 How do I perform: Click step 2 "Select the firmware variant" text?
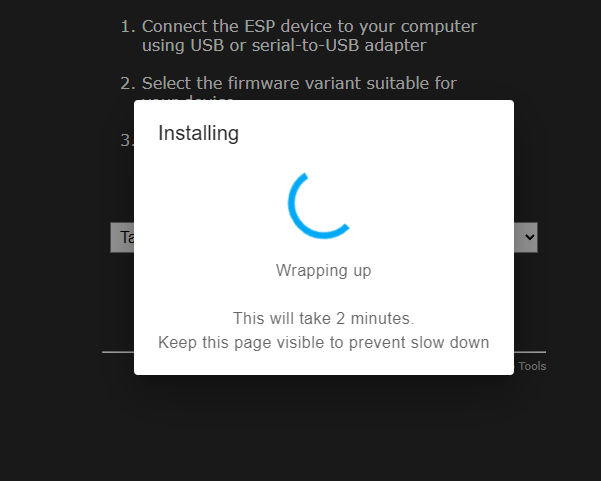click(x=299, y=83)
